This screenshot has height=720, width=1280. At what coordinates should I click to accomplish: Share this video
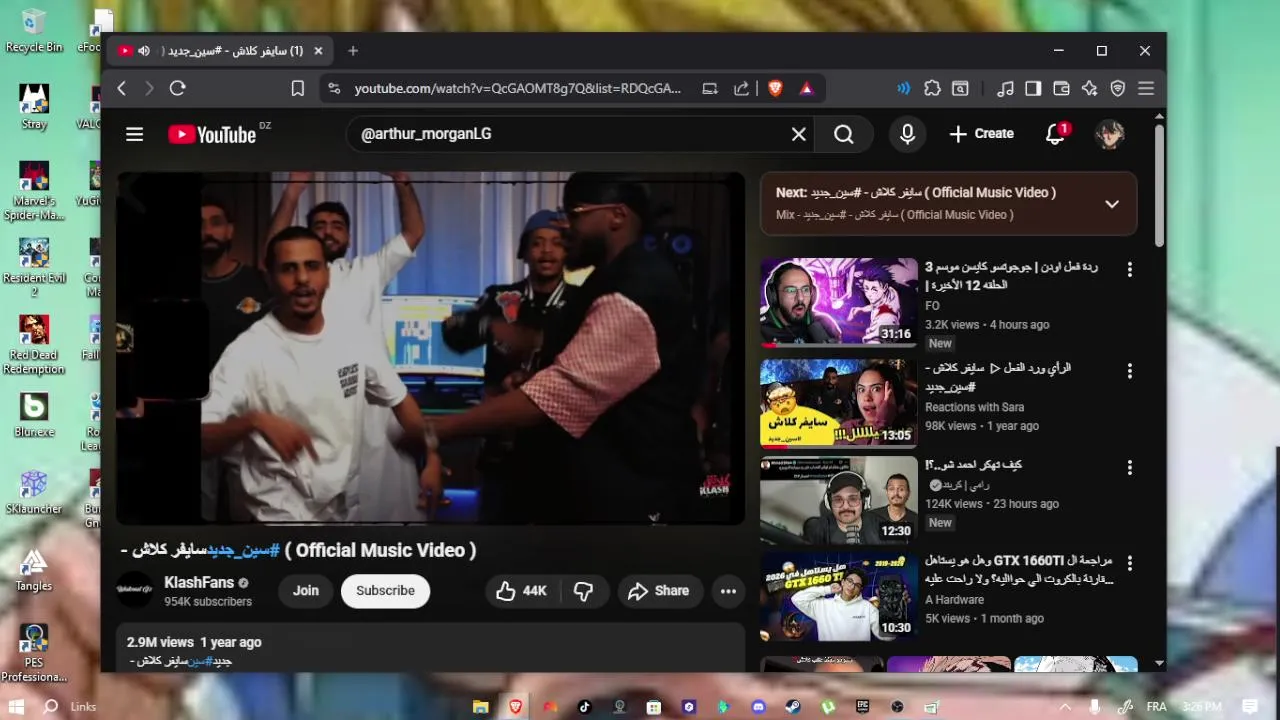658,591
